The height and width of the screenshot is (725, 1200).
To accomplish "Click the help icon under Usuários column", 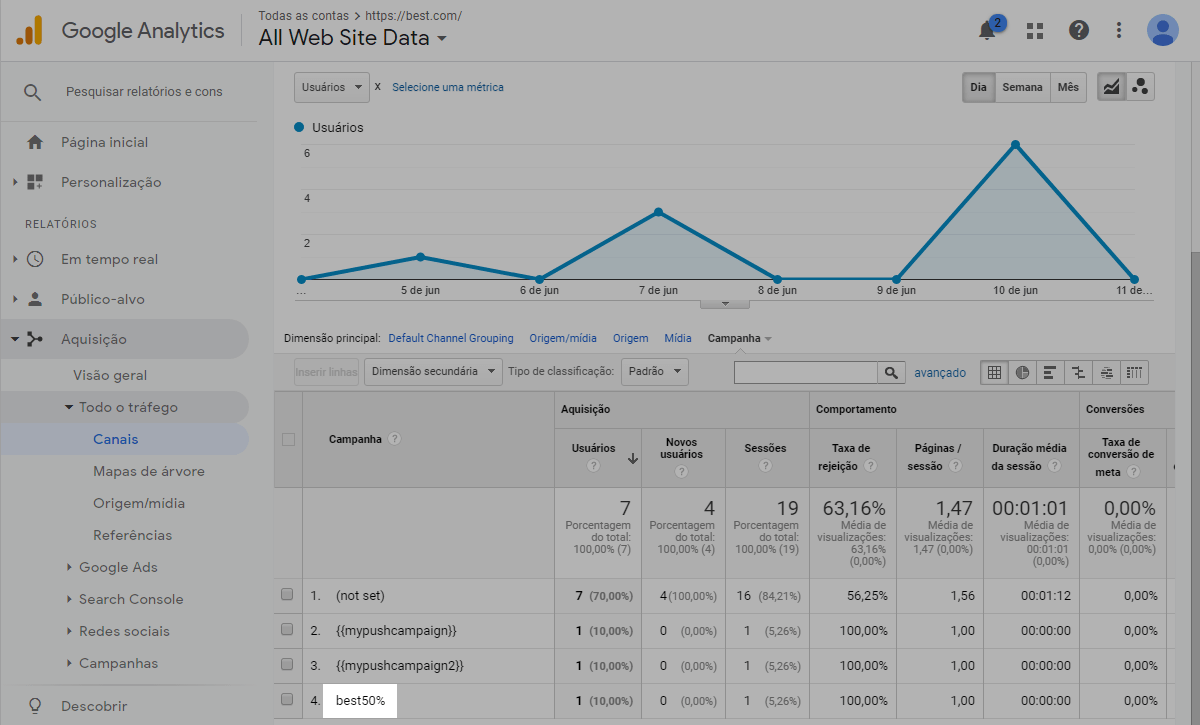I will coord(594,466).
